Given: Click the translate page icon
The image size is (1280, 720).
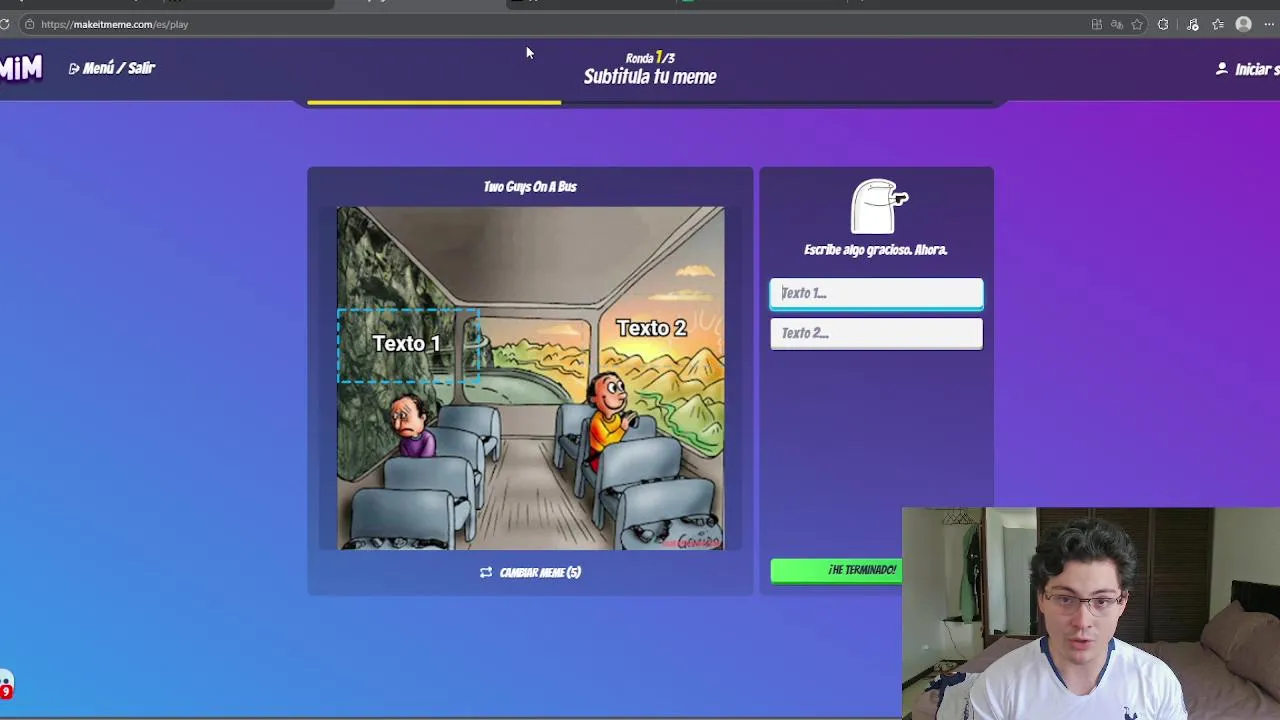Looking at the screenshot, I should [1117, 24].
